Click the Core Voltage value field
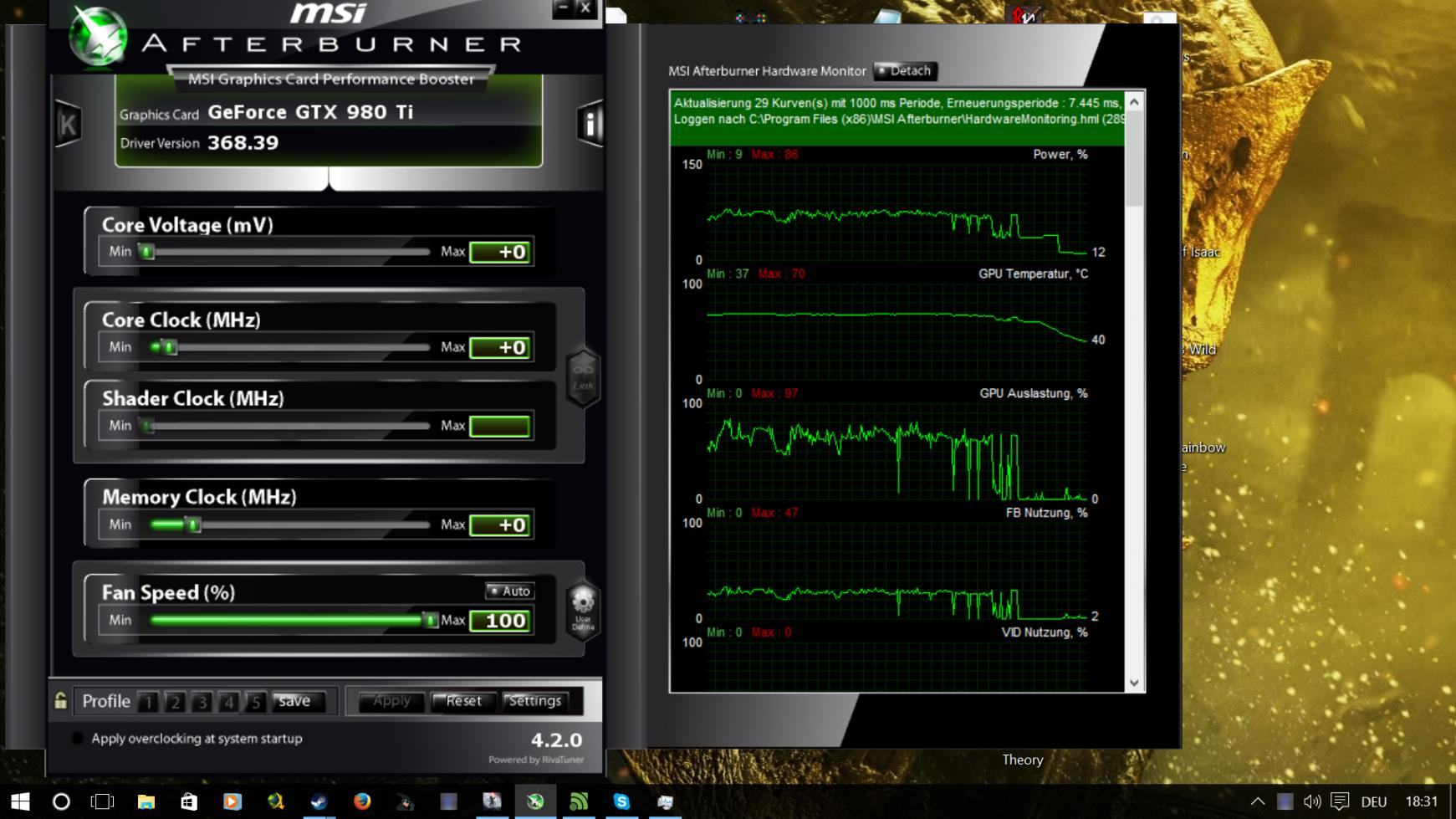Image resolution: width=1456 pixels, height=819 pixels. tap(500, 252)
